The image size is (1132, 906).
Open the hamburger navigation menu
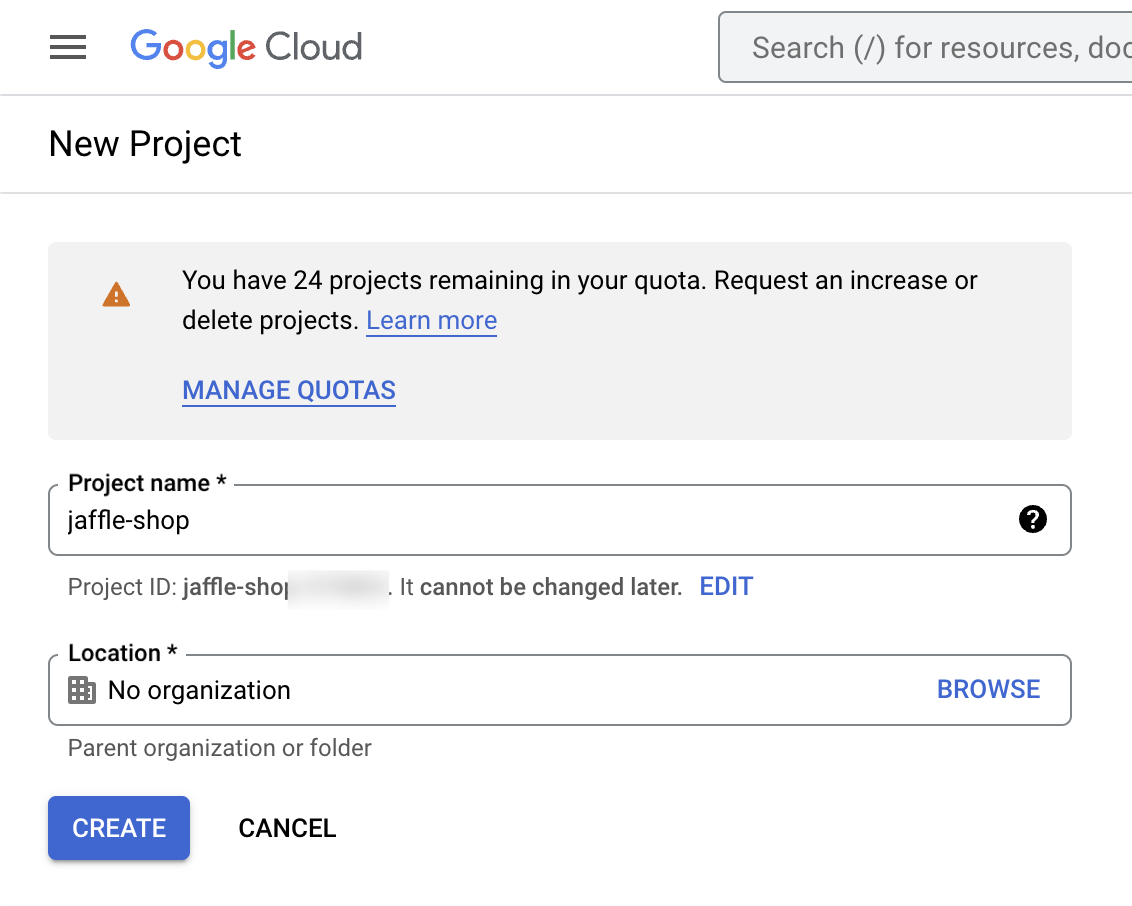(x=68, y=47)
